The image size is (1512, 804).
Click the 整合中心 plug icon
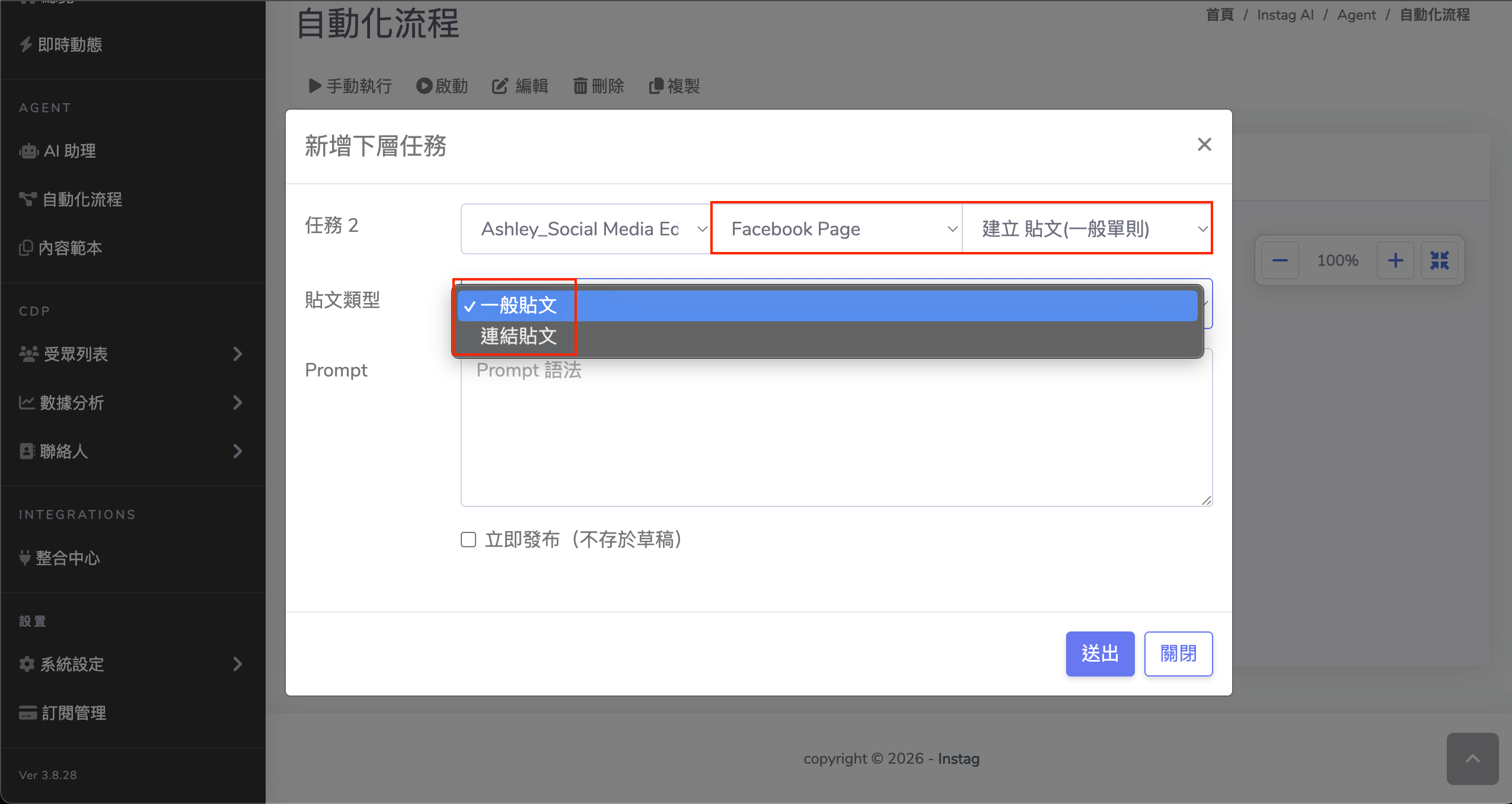point(25,558)
